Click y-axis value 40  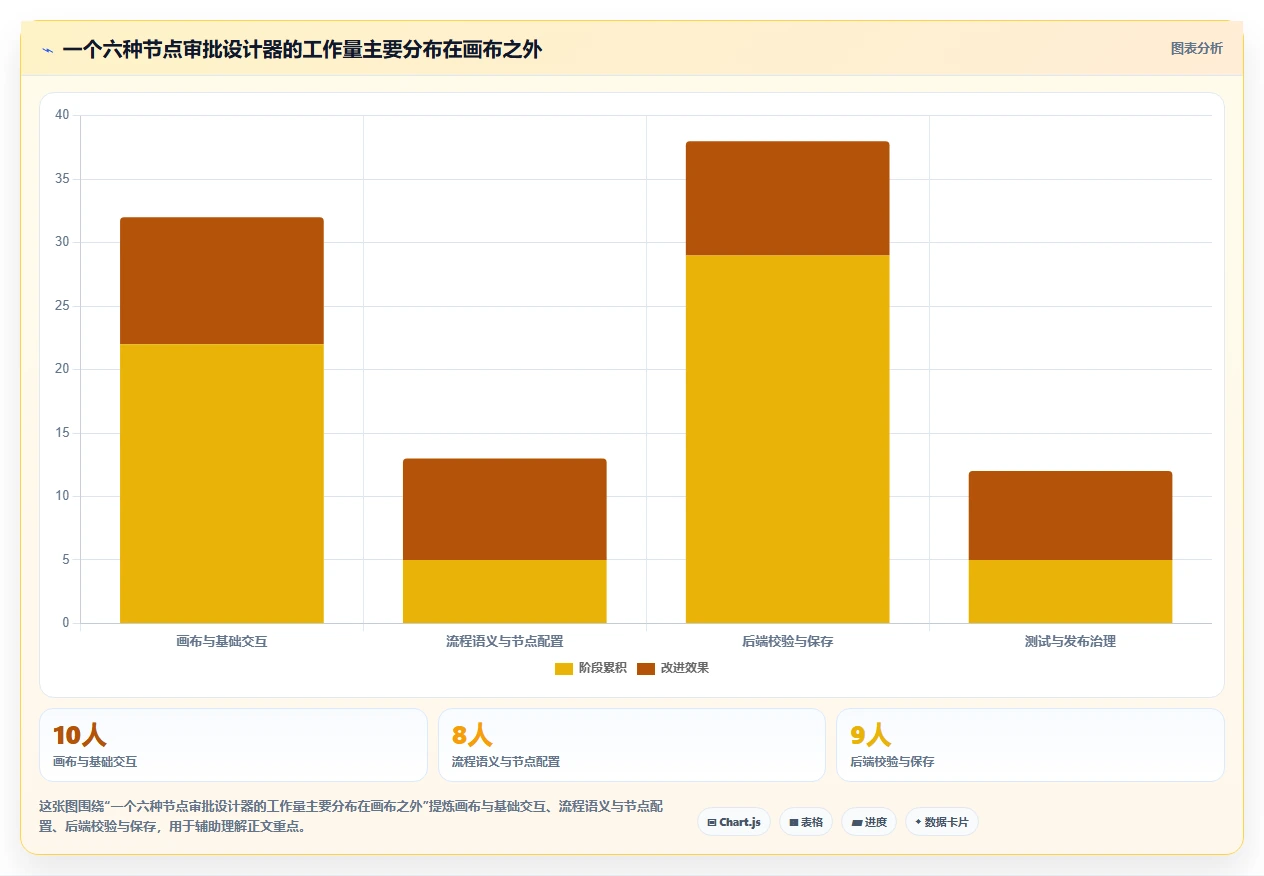(62, 115)
